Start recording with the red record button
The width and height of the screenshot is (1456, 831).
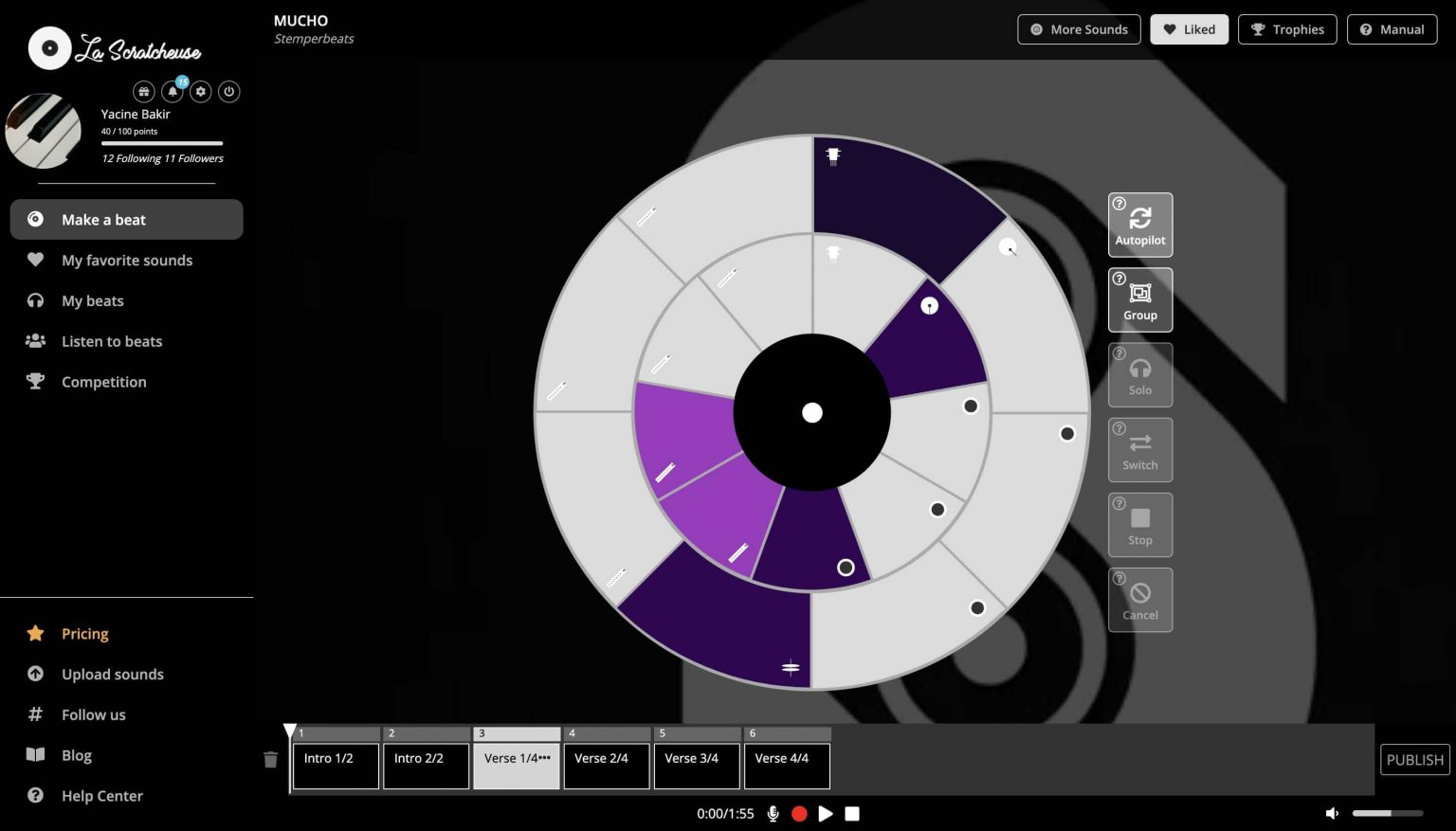pos(799,813)
